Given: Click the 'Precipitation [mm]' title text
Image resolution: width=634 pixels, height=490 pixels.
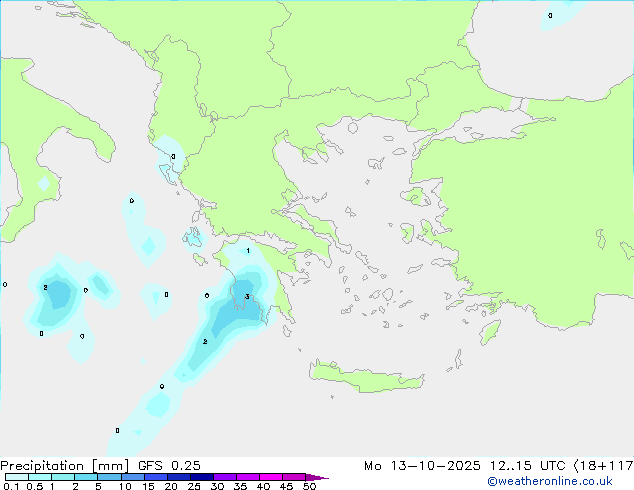Looking at the screenshot, I should (x=65, y=466).
